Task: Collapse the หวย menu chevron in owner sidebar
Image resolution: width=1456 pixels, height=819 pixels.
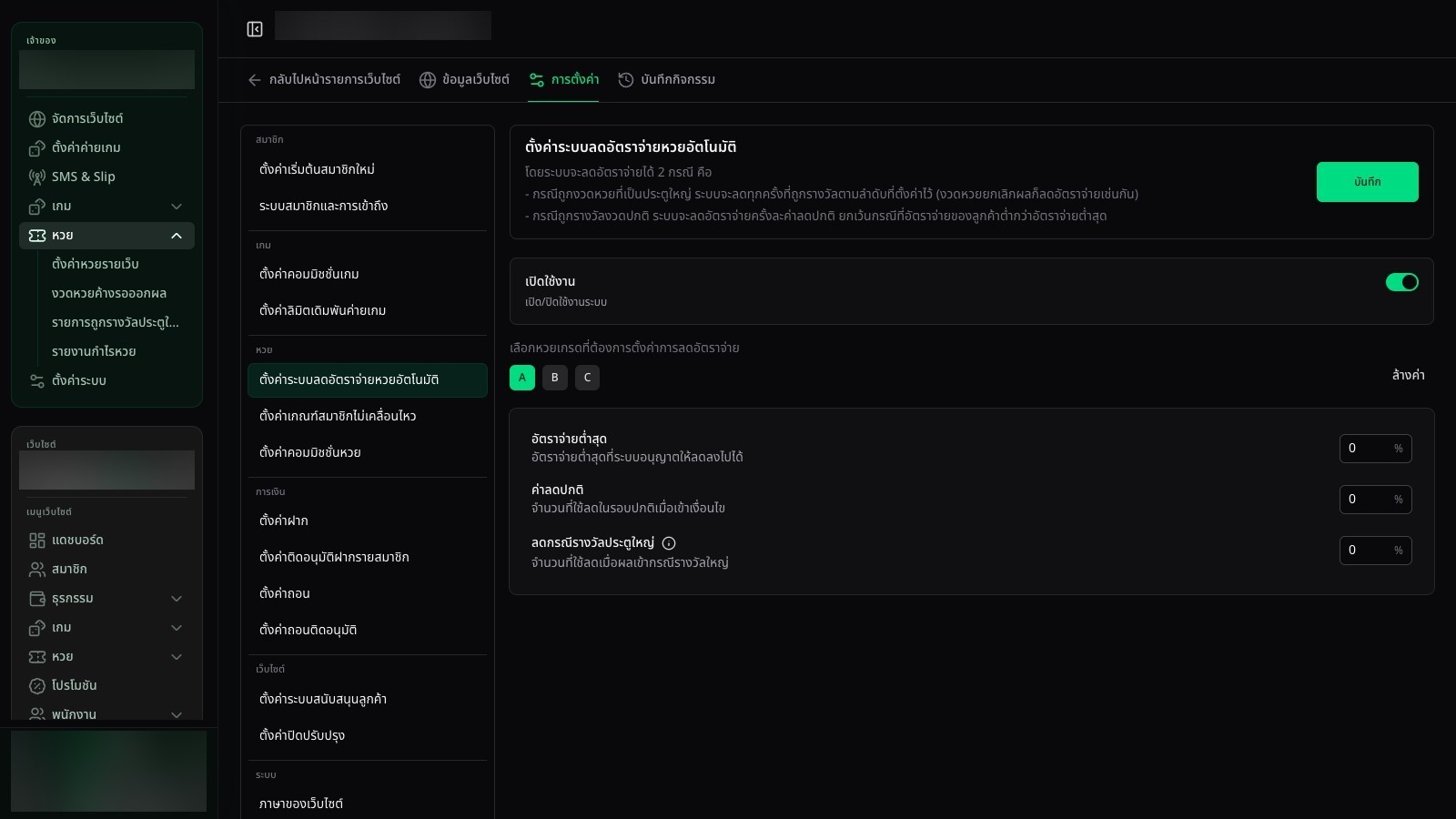Action: click(177, 236)
